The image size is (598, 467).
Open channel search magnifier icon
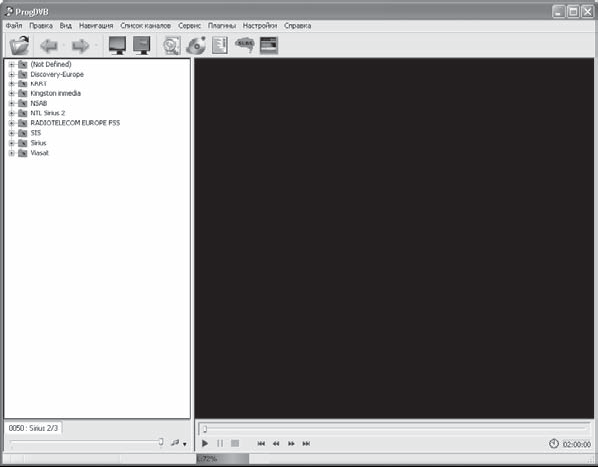(172, 45)
